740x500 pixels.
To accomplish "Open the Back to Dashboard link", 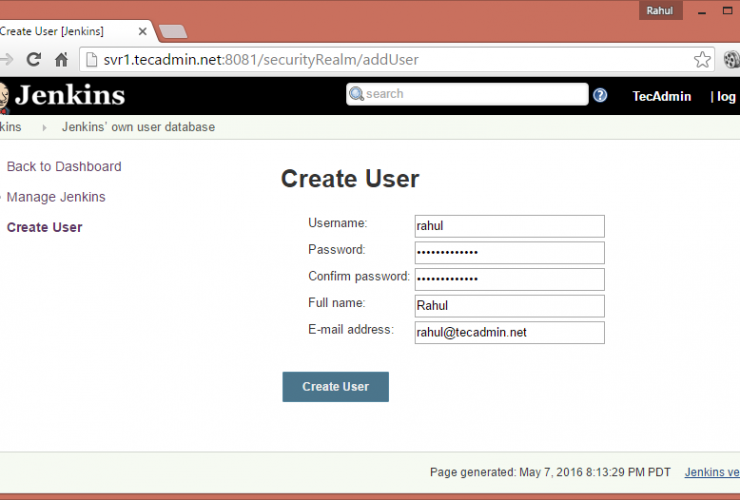I will [x=64, y=167].
